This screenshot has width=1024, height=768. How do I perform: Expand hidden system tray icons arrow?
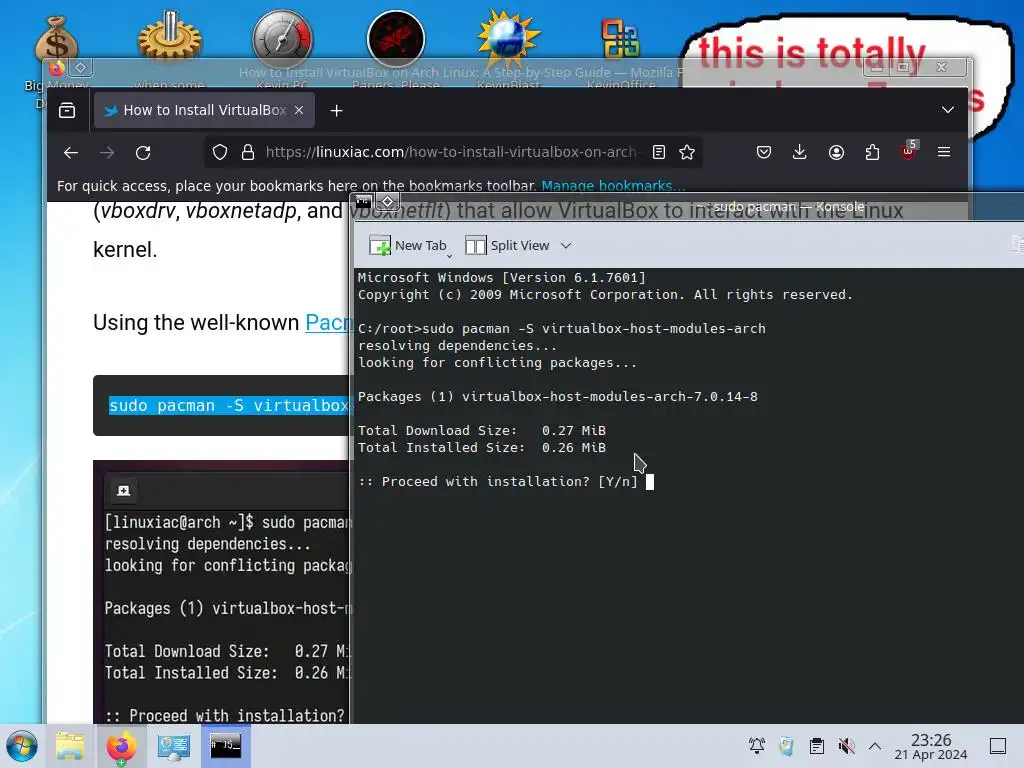(x=875, y=746)
